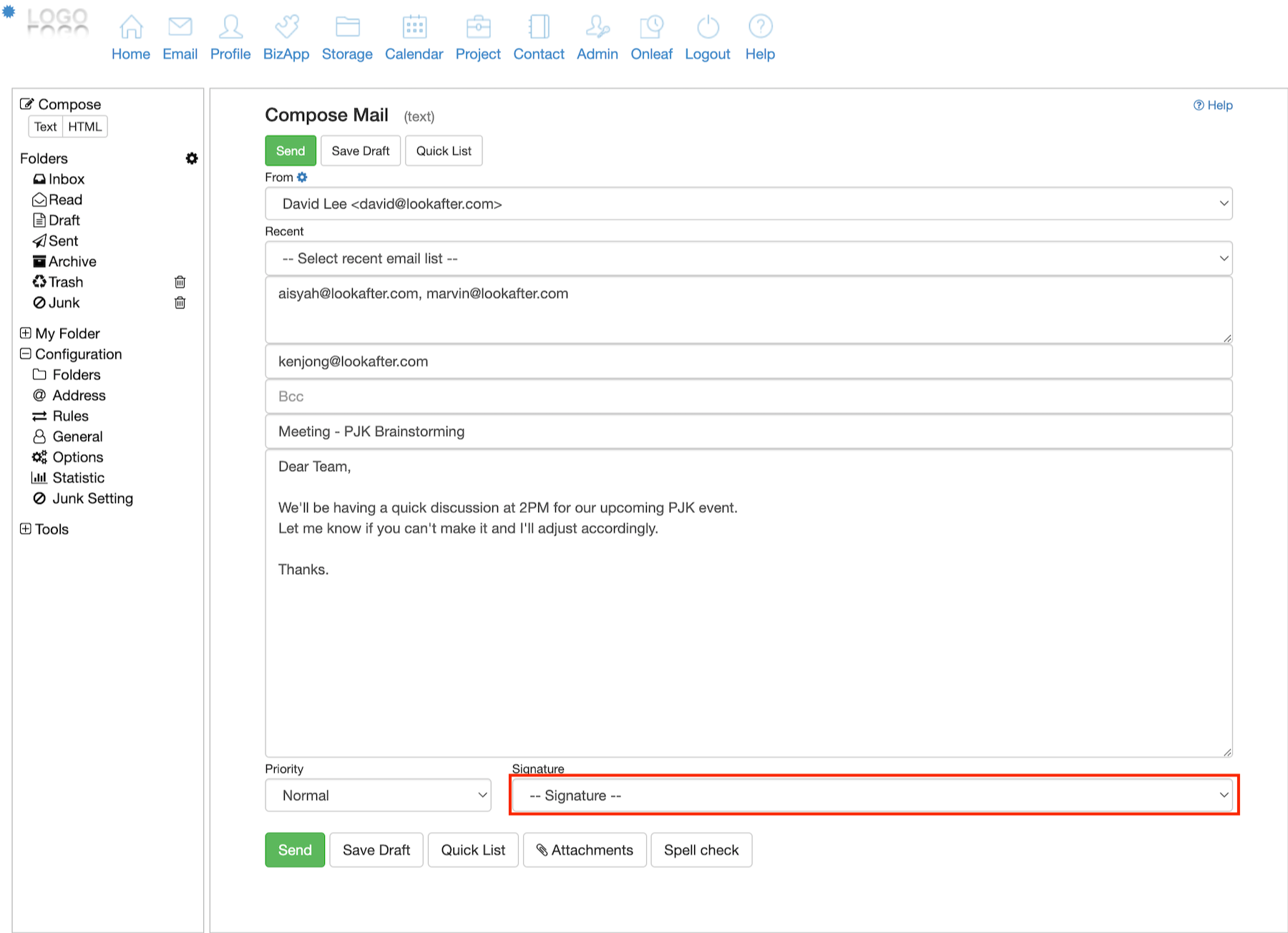This screenshot has width=1288, height=933.
Task: Open the Calendar icon in top navigation
Action: [x=414, y=27]
